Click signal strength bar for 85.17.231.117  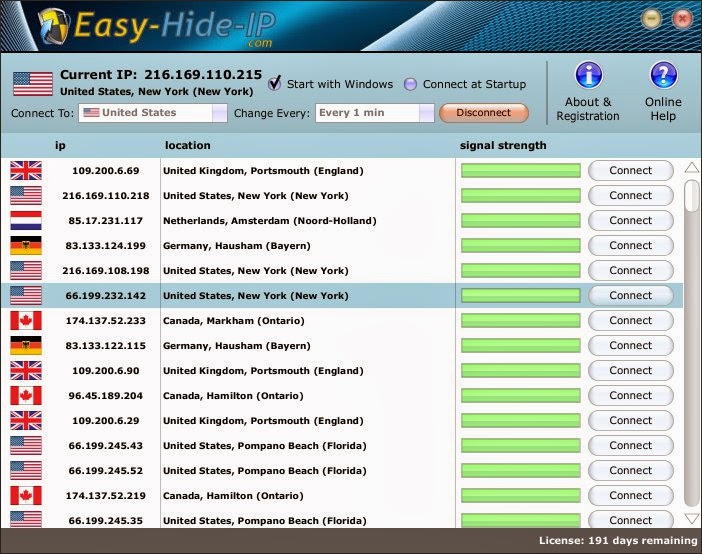click(521, 221)
